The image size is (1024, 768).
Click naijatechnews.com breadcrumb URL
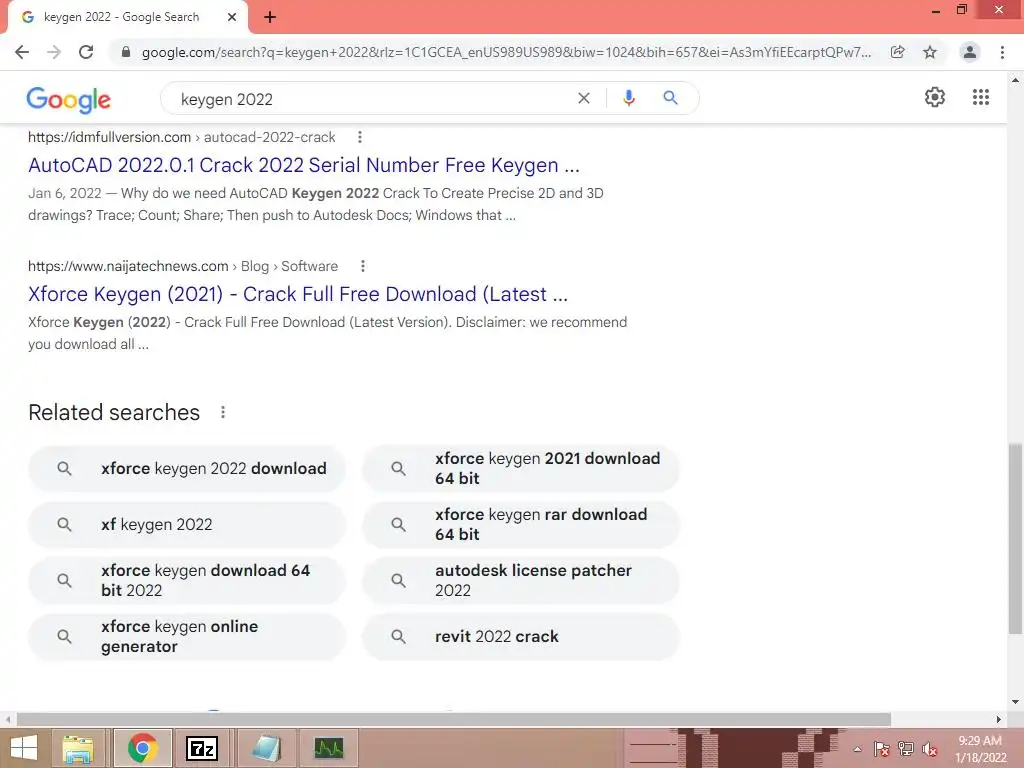pyautogui.click(x=183, y=266)
